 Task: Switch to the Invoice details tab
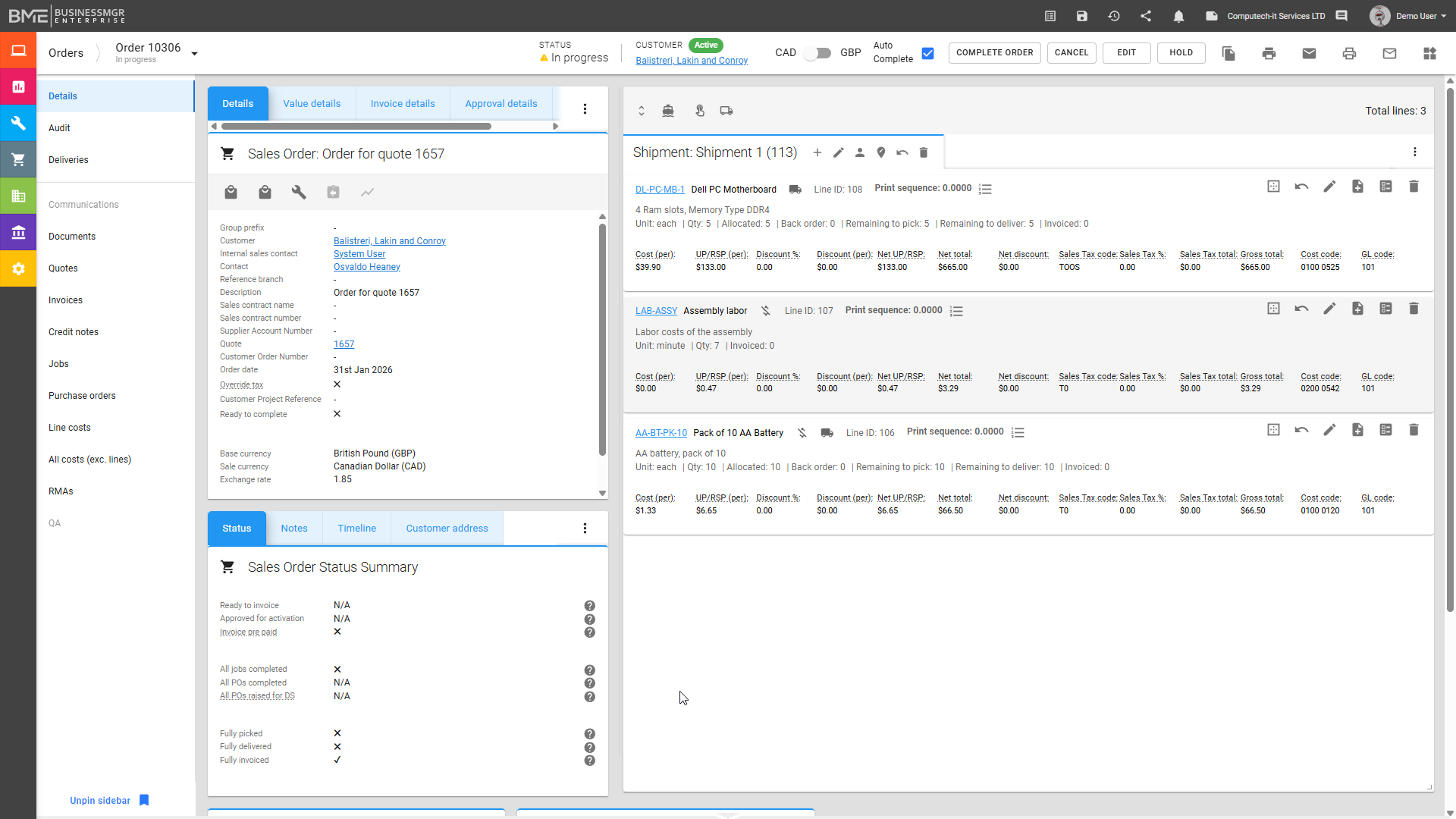point(403,104)
